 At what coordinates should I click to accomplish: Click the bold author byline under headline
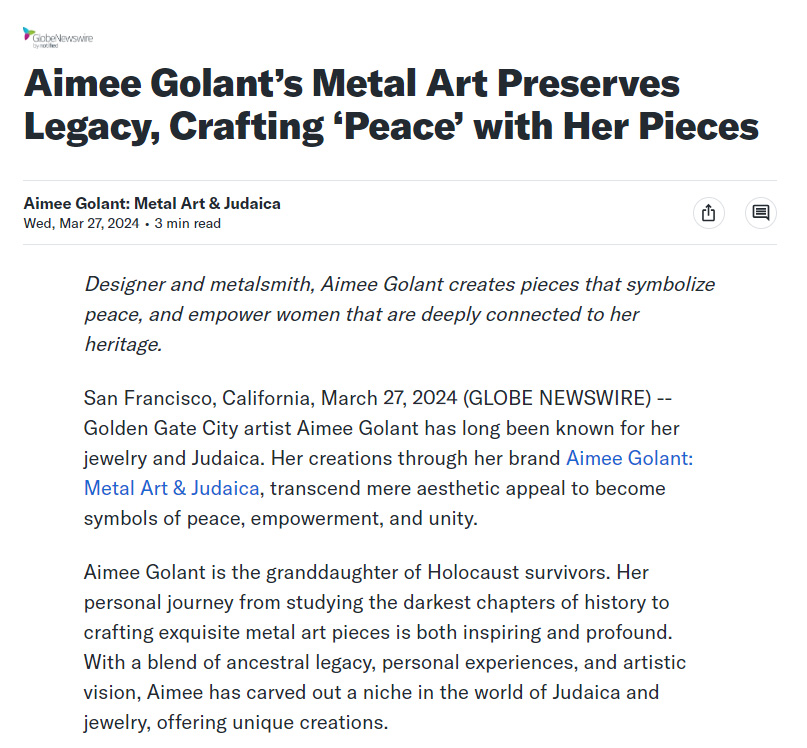coord(152,203)
